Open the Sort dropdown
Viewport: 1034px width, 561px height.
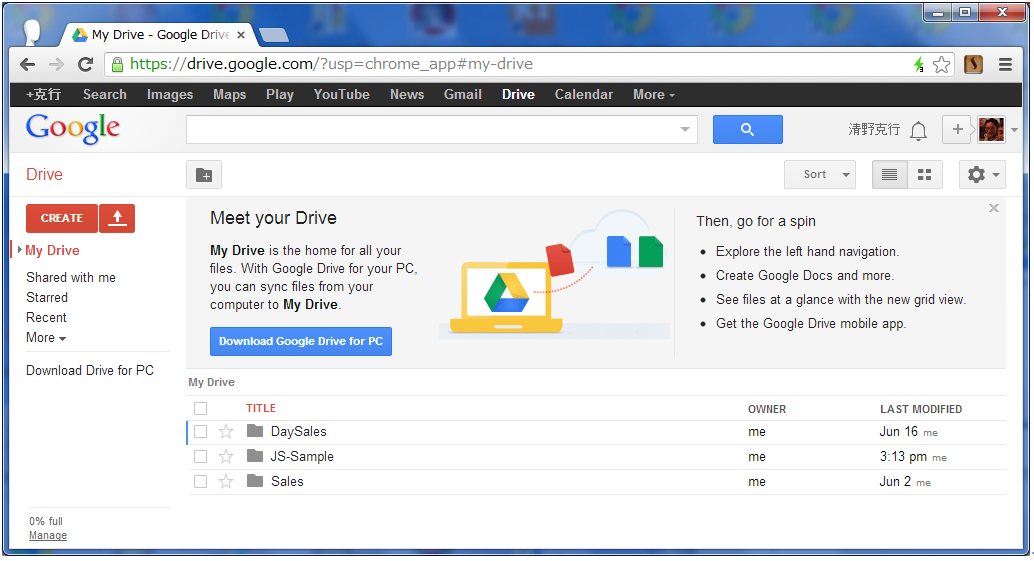(x=820, y=175)
